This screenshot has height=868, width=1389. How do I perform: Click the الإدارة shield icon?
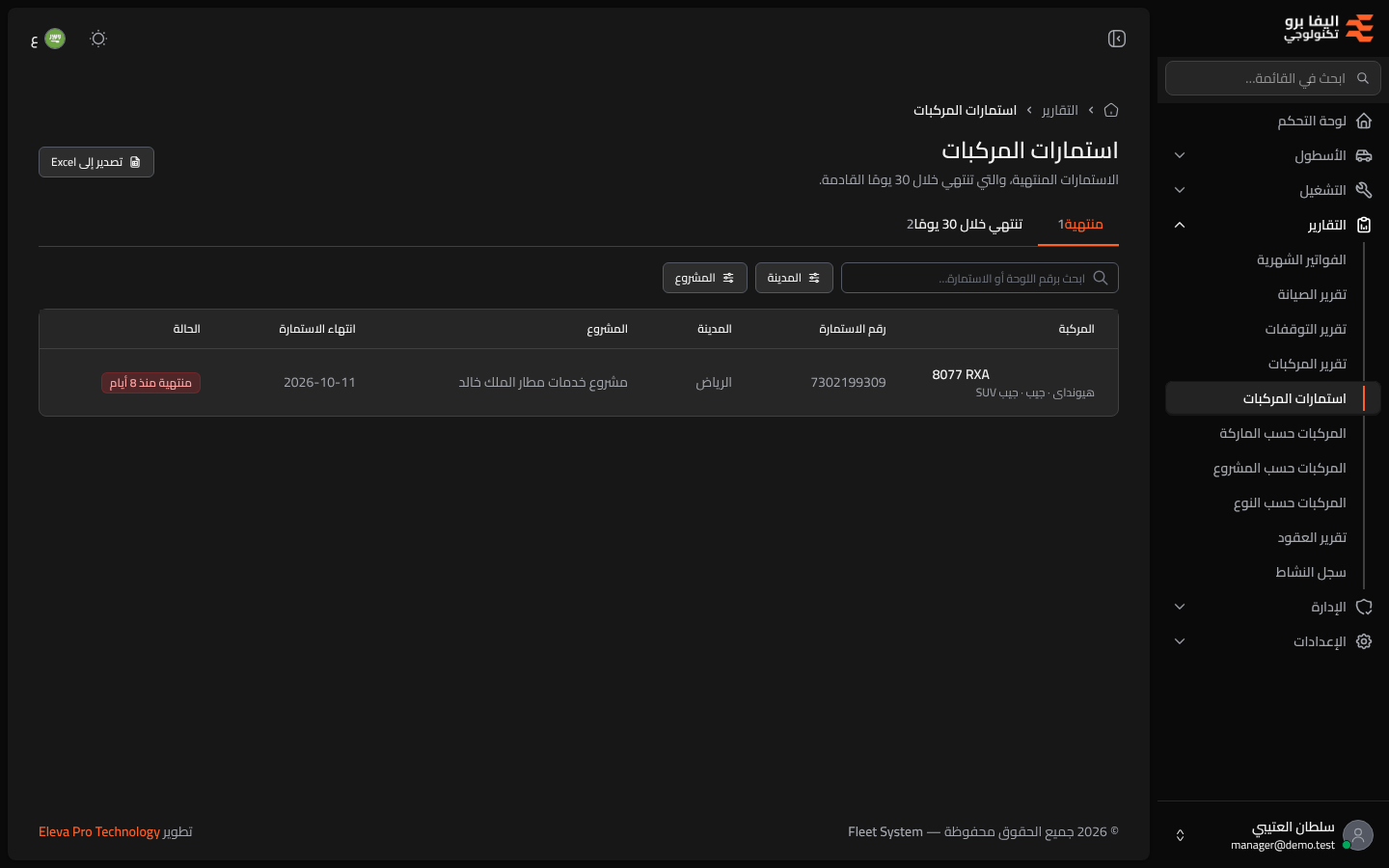[x=1364, y=607]
